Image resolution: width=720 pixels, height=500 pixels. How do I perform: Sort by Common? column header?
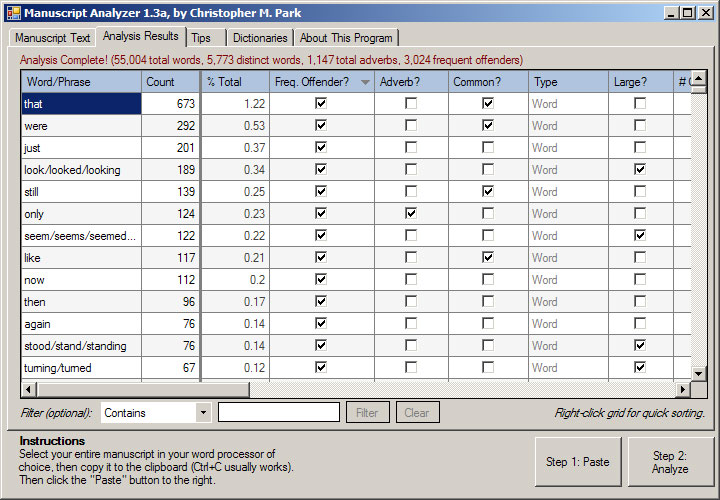point(488,82)
